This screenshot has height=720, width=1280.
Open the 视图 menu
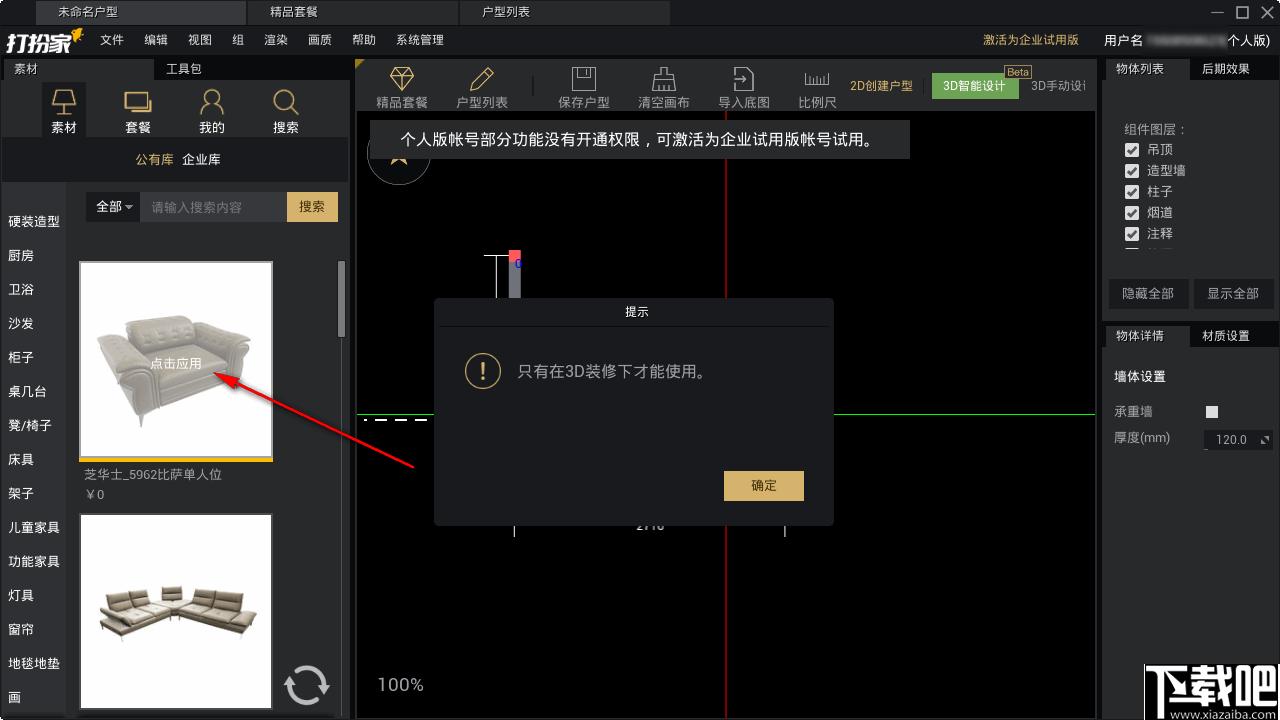(x=200, y=40)
